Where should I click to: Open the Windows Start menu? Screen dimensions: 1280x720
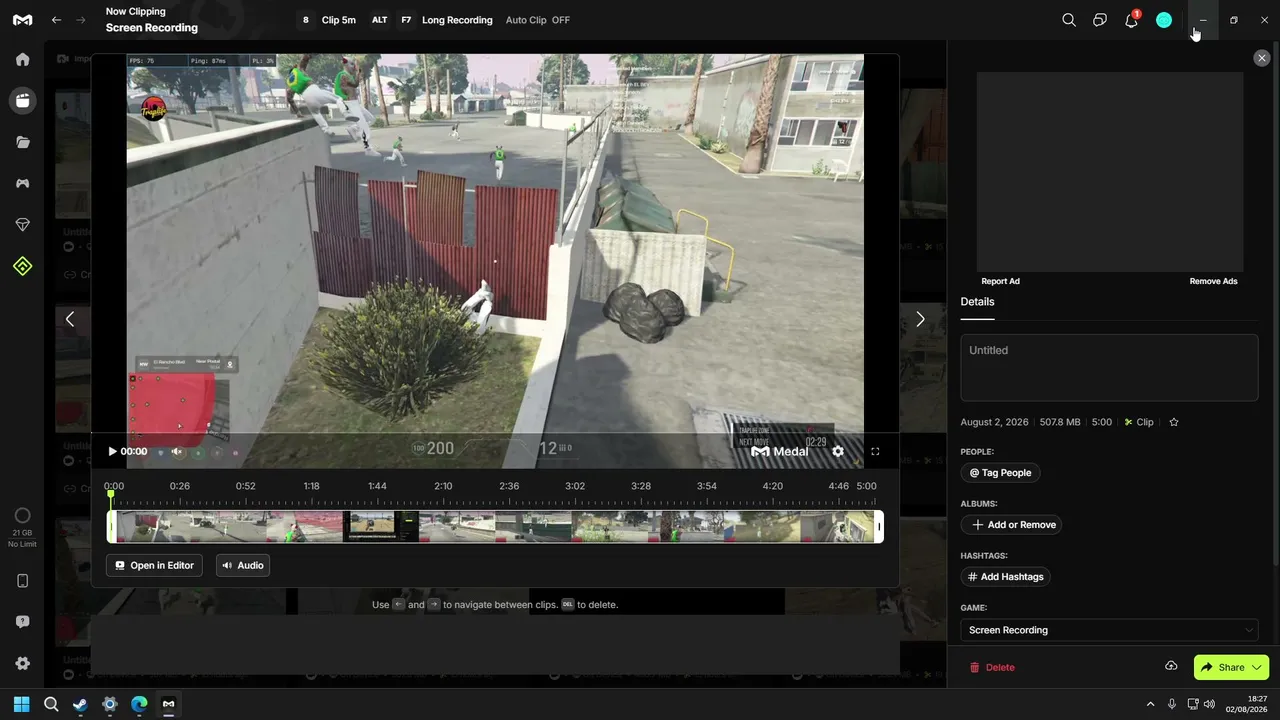pos(22,704)
